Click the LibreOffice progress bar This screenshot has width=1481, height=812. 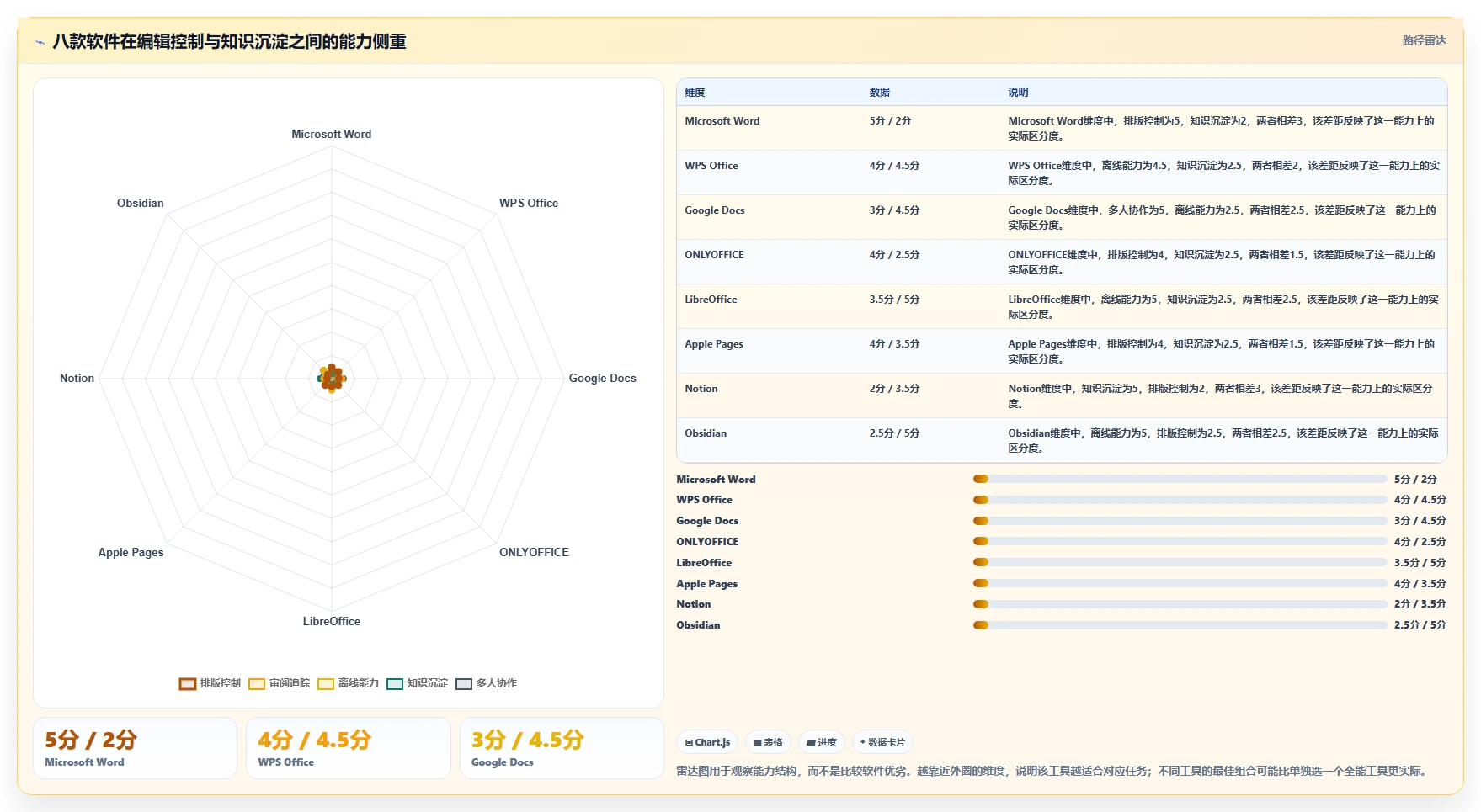click(x=1180, y=562)
